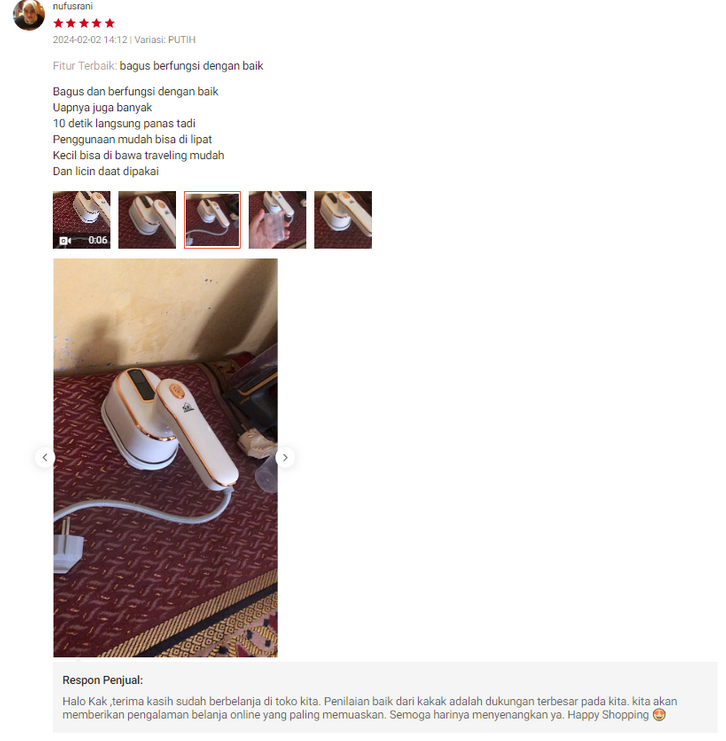Click the large steamer review photo
Viewport: 726px width, 741px height.
(165, 457)
